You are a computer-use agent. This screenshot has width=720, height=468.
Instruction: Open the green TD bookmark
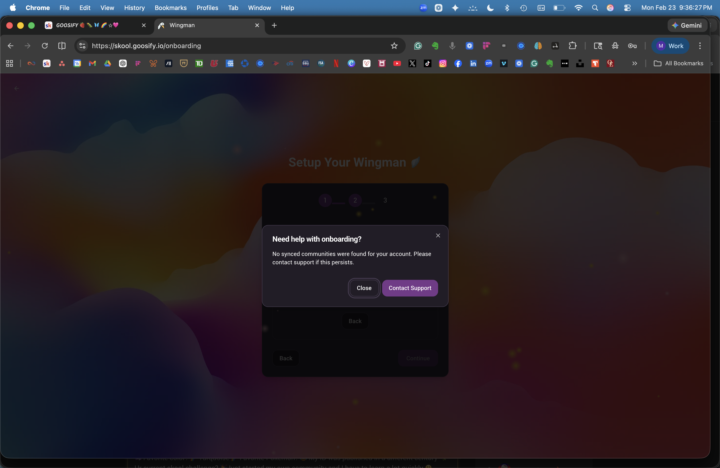[199, 63]
